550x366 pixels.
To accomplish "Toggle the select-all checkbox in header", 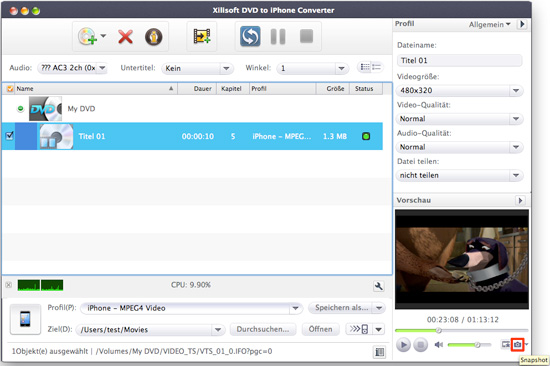I will [10, 89].
